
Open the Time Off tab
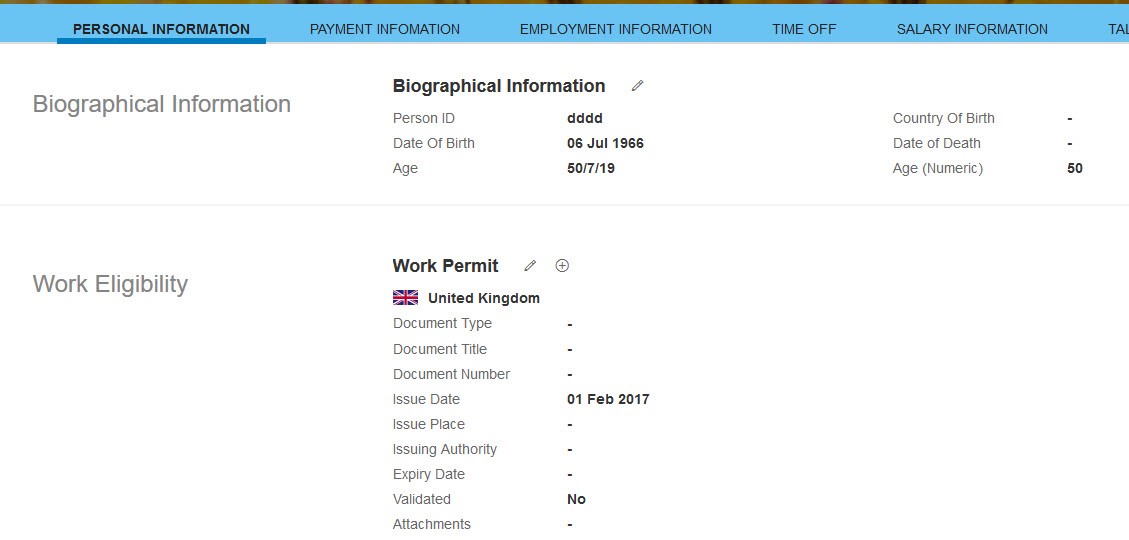pyautogui.click(x=804, y=30)
